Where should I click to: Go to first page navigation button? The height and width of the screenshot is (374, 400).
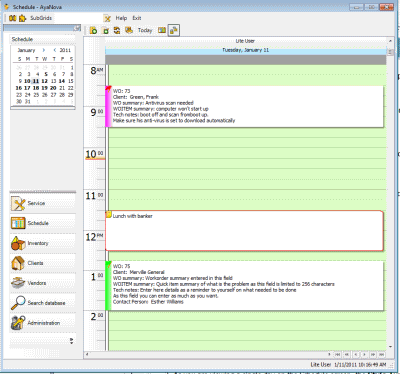click(x=338, y=354)
